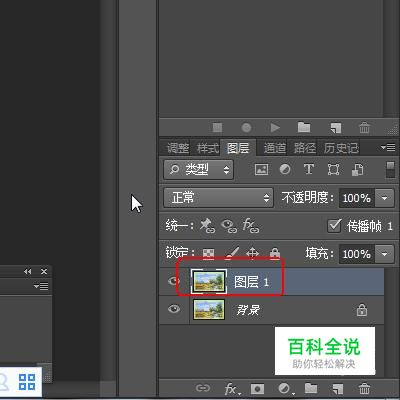The width and height of the screenshot is (400, 400).
Task: Add a layer mask
Action: point(257,389)
